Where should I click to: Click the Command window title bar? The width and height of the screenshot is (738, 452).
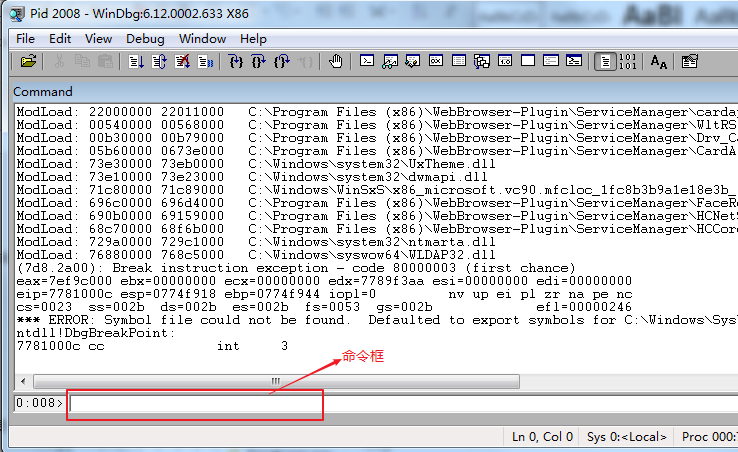pos(374,91)
